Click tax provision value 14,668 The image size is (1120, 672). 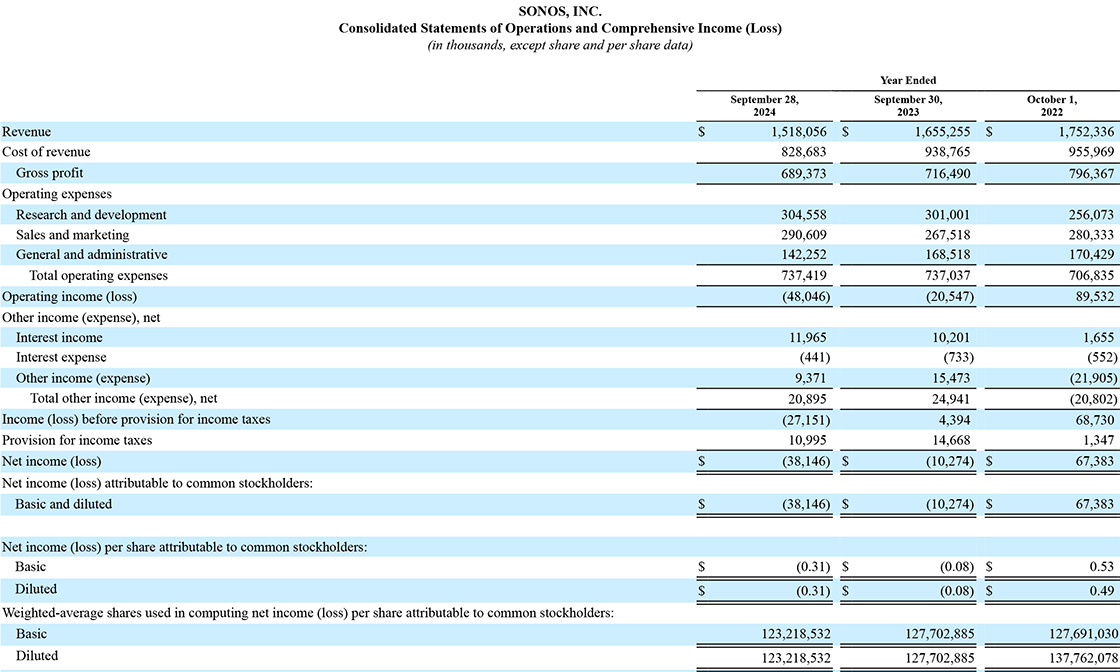click(x=951, y=441)
